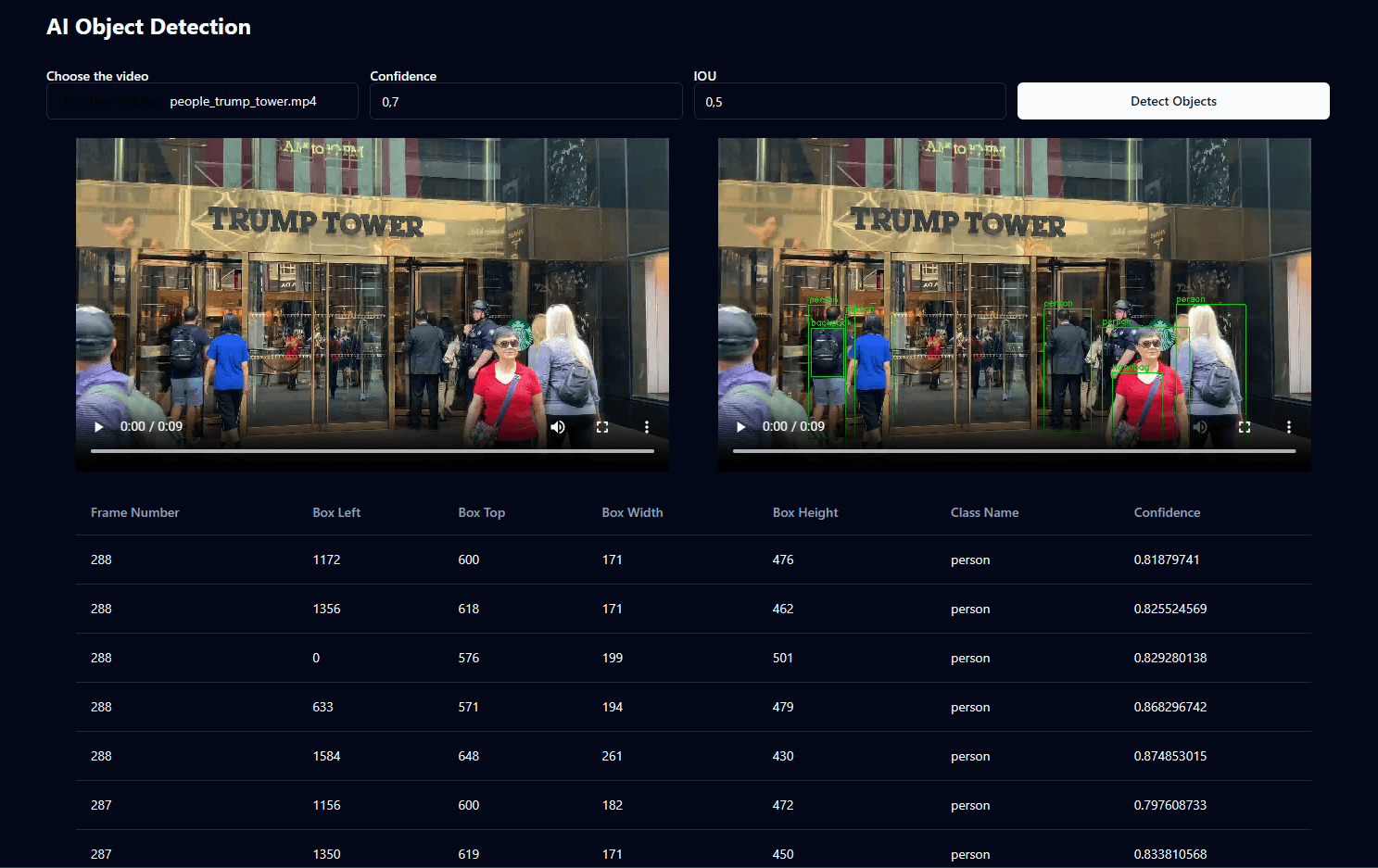Screen dimensions: 1378x868
Task: Click the Detect Objects button
Action: [x=1173, y=101]
